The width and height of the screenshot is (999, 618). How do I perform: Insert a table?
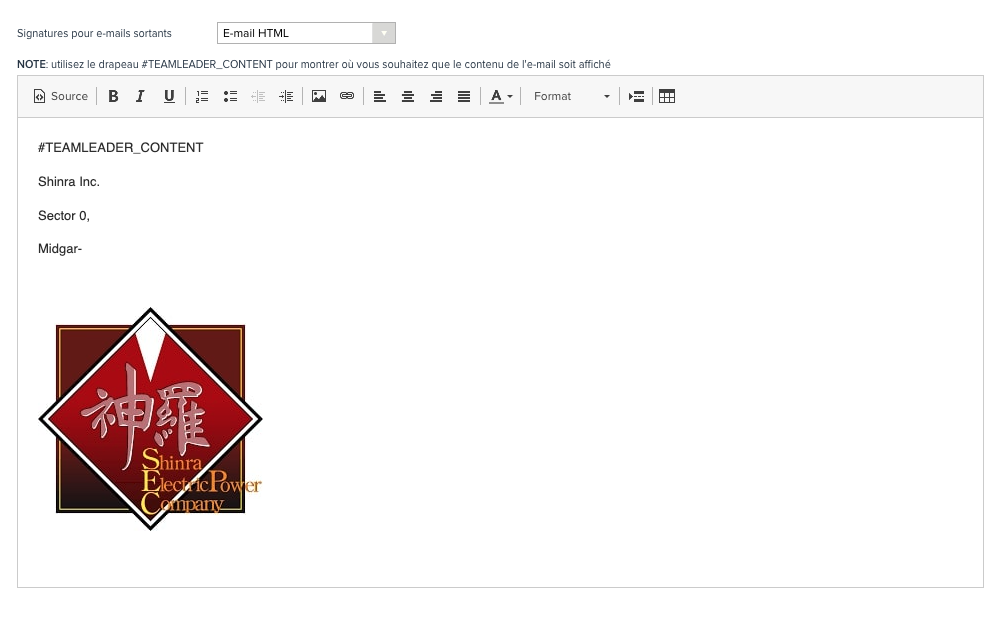coord(667,96)
